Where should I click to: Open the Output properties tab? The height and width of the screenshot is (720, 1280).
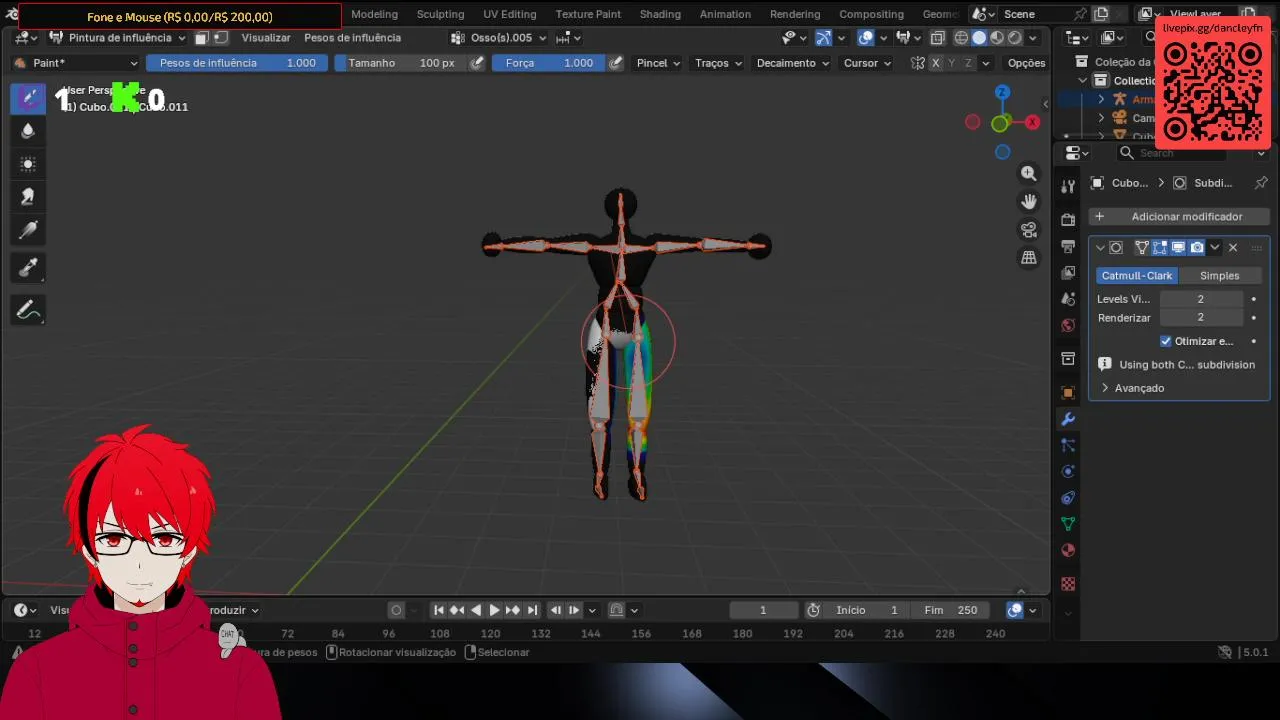click(x=1068, y=246)
